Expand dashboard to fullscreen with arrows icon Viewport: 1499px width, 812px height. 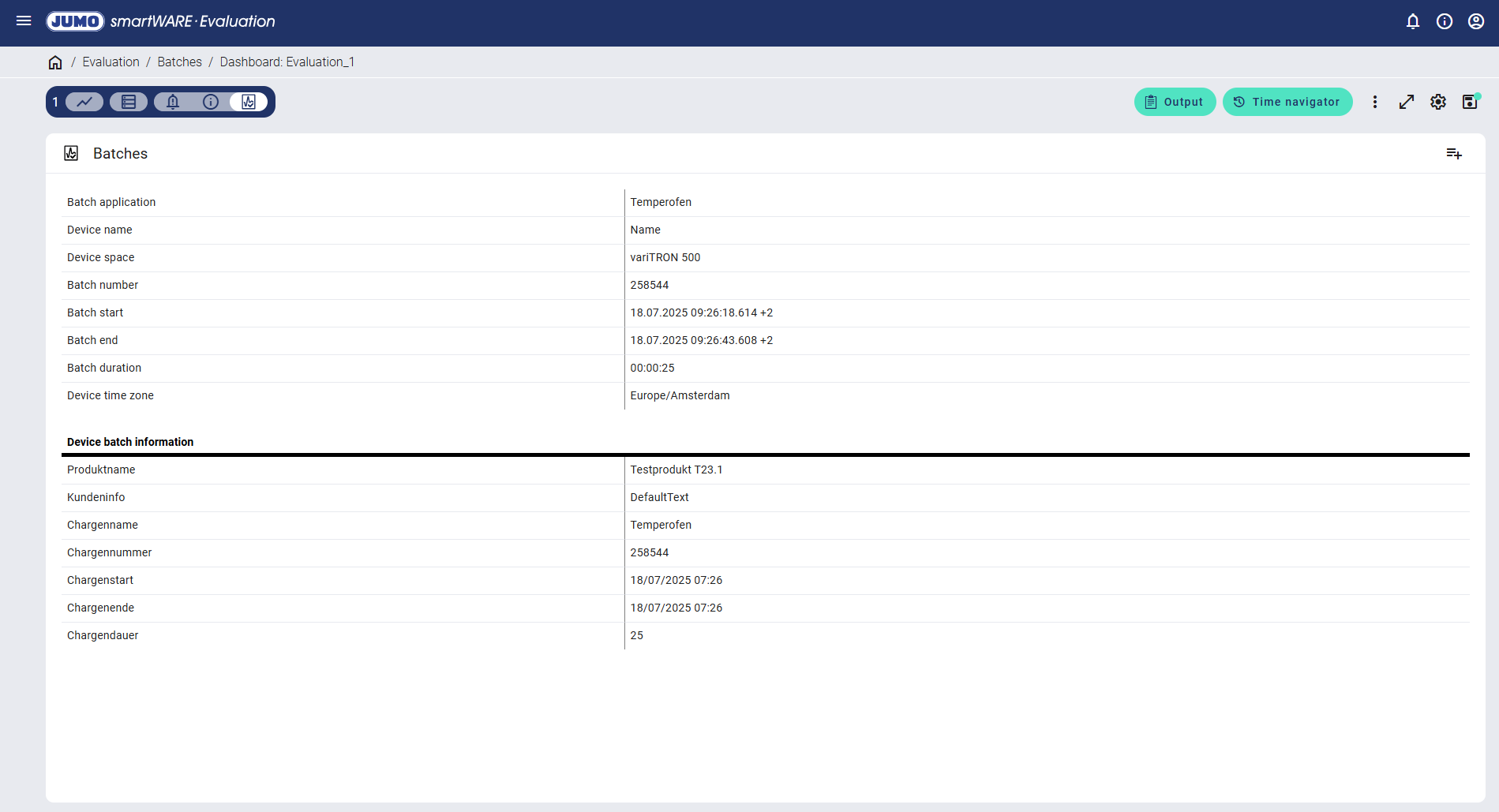pyautogui.click(x=1407, y=102)
